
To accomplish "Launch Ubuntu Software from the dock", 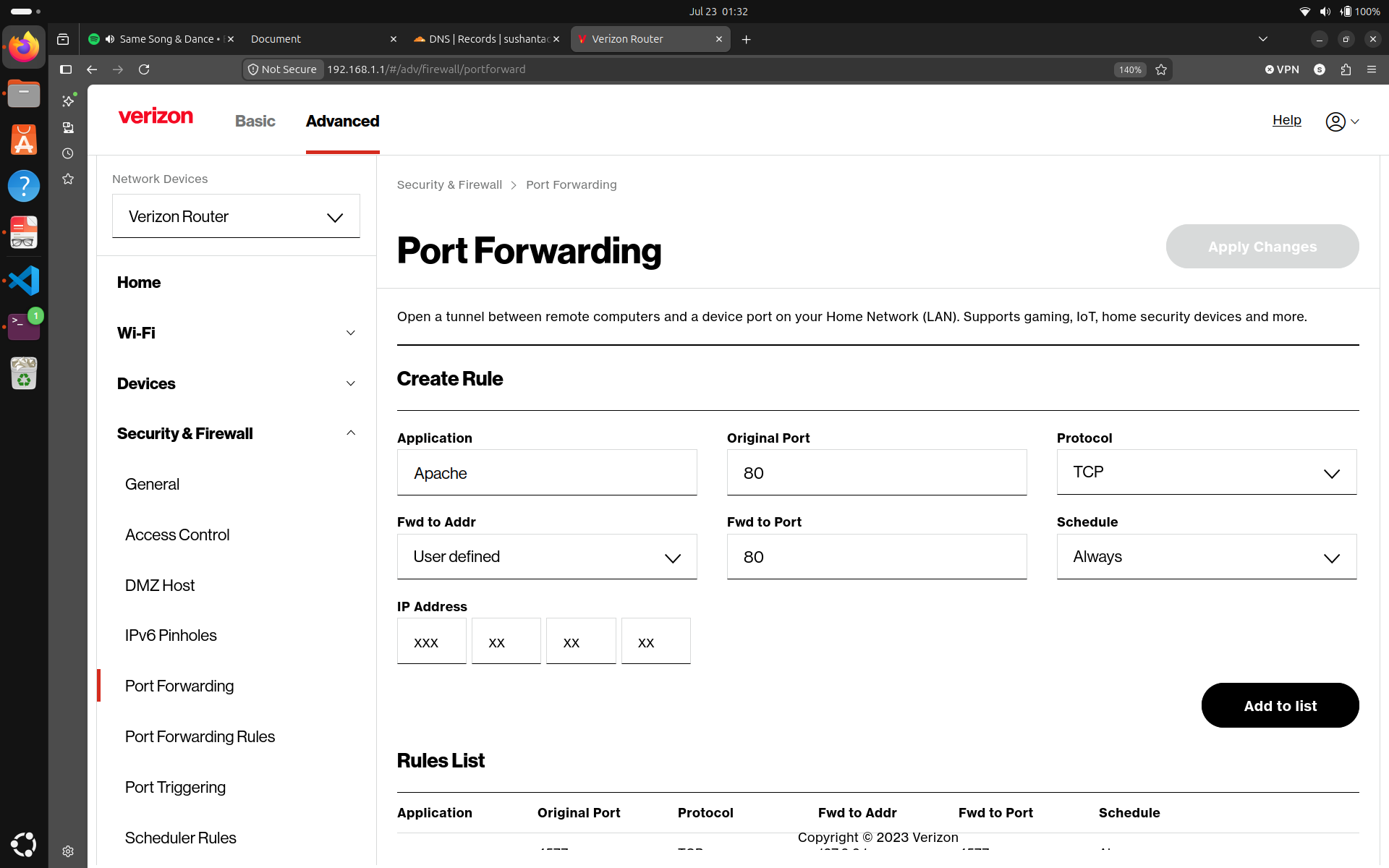I will click(24, 140).
